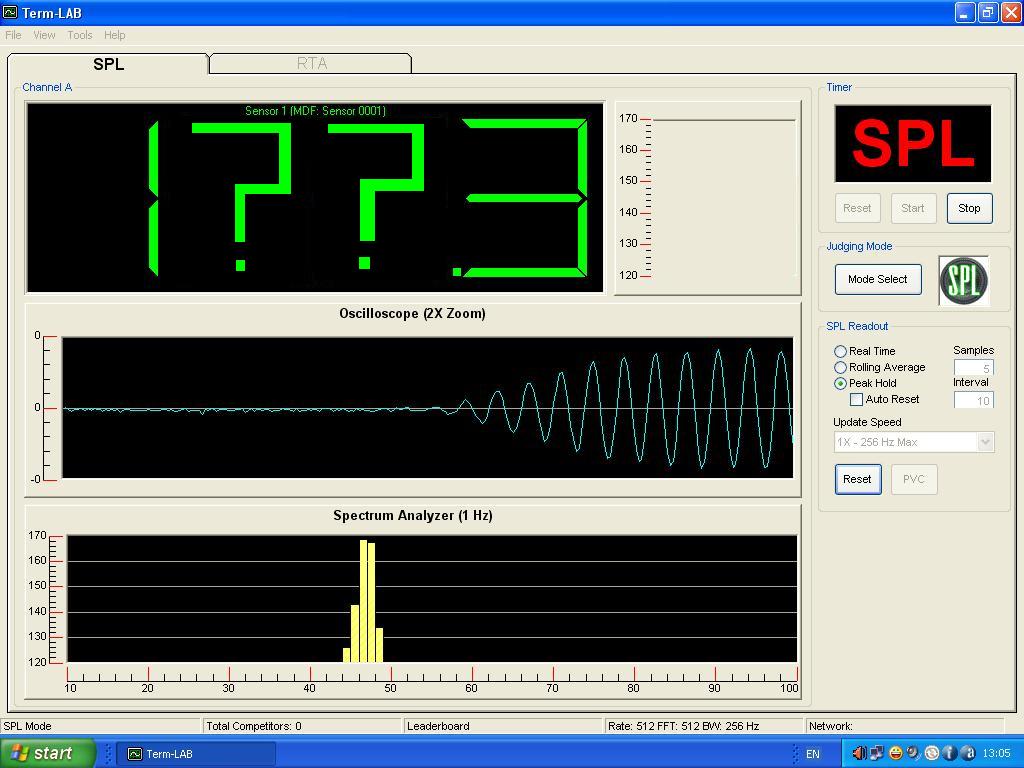
Task: Switch to the RTA tab
Action: click(x=311, y=63)
